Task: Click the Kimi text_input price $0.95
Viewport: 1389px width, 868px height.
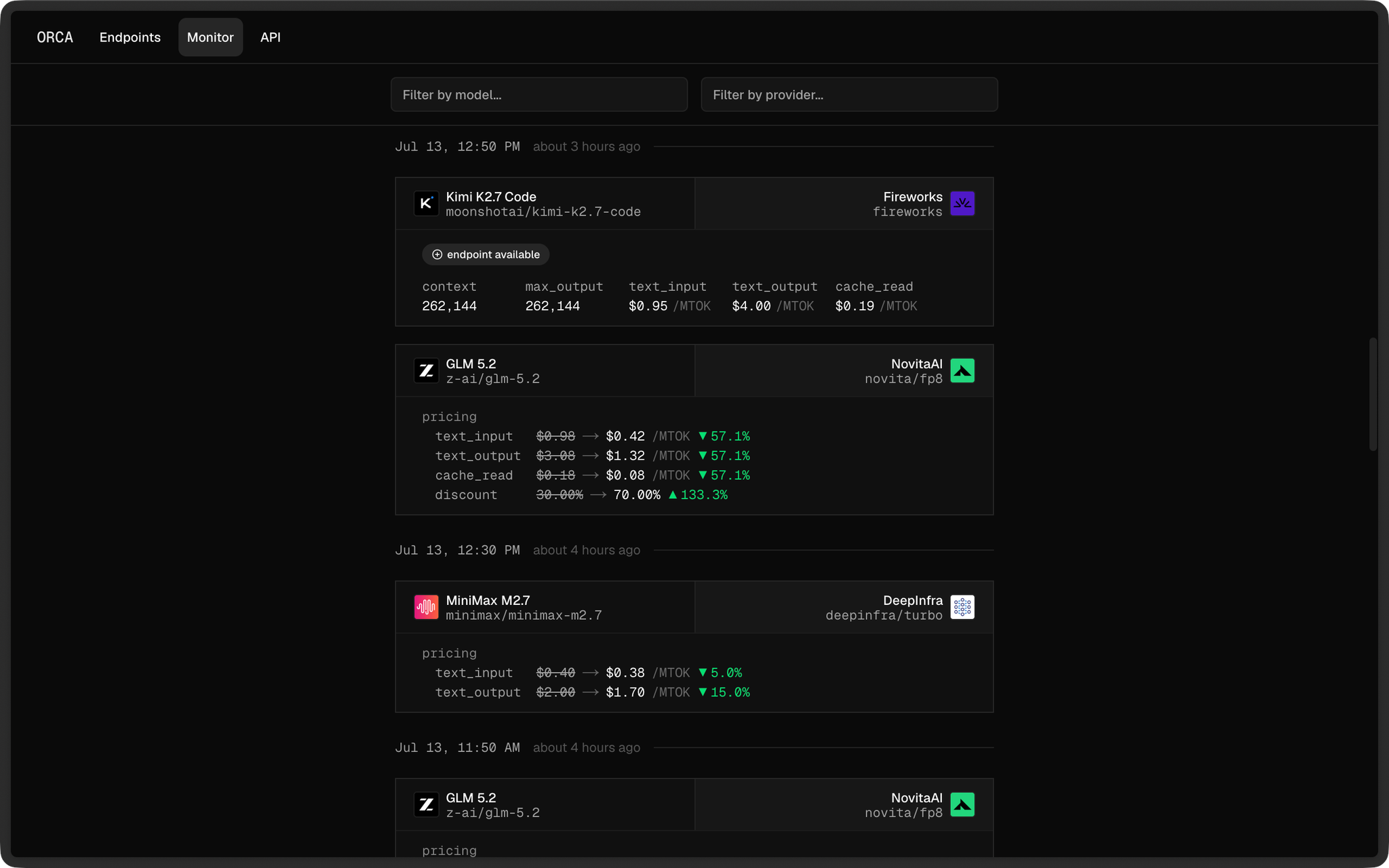Action: click(648, 307)
